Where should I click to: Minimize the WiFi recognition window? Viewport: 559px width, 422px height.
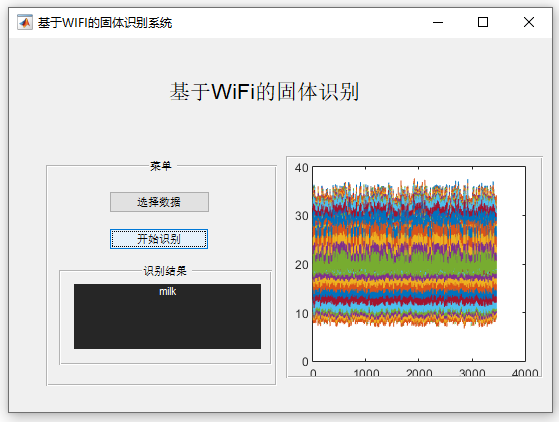tap(438, 22)
